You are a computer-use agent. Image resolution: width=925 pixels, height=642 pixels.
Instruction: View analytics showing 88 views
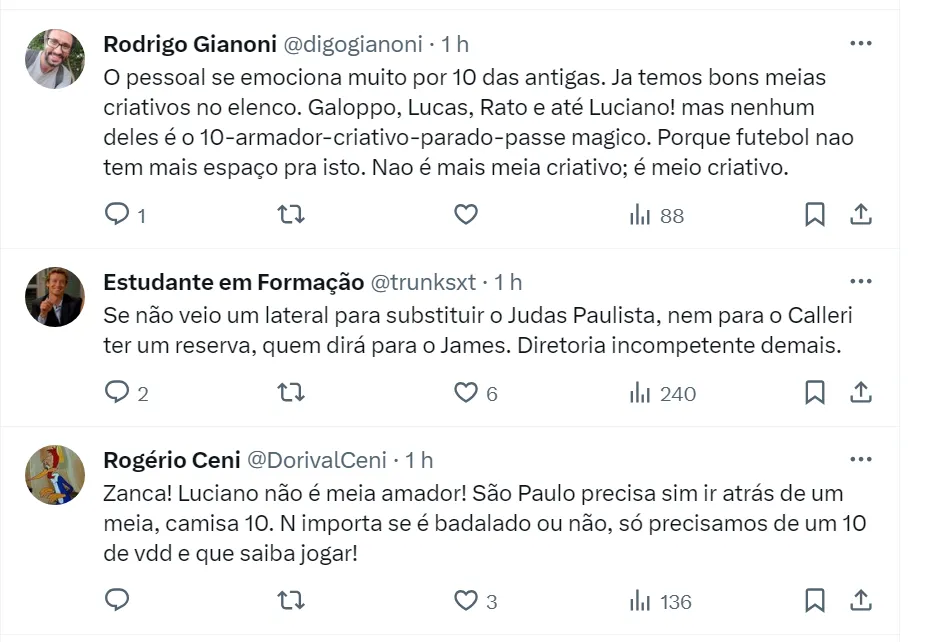[x=656, y=215]
